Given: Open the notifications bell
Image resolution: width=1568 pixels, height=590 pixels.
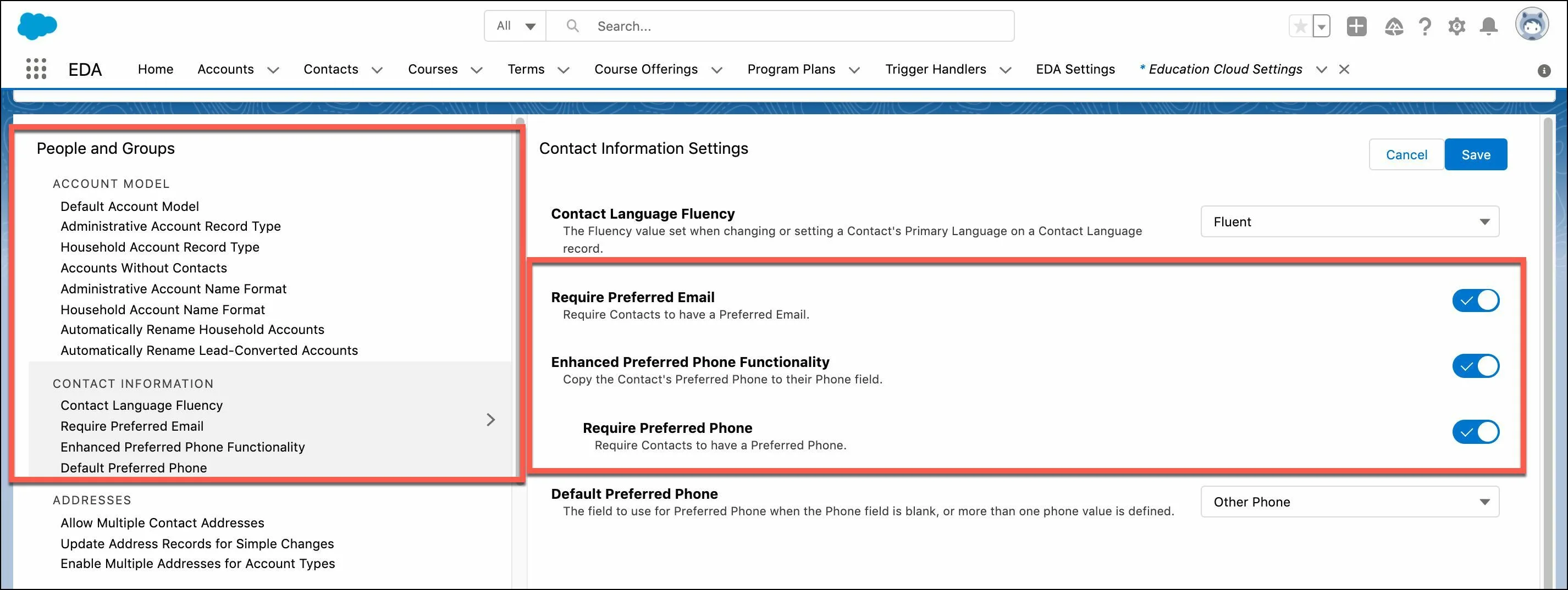Looking at the screenshot, I should [x=1488, y=26].
